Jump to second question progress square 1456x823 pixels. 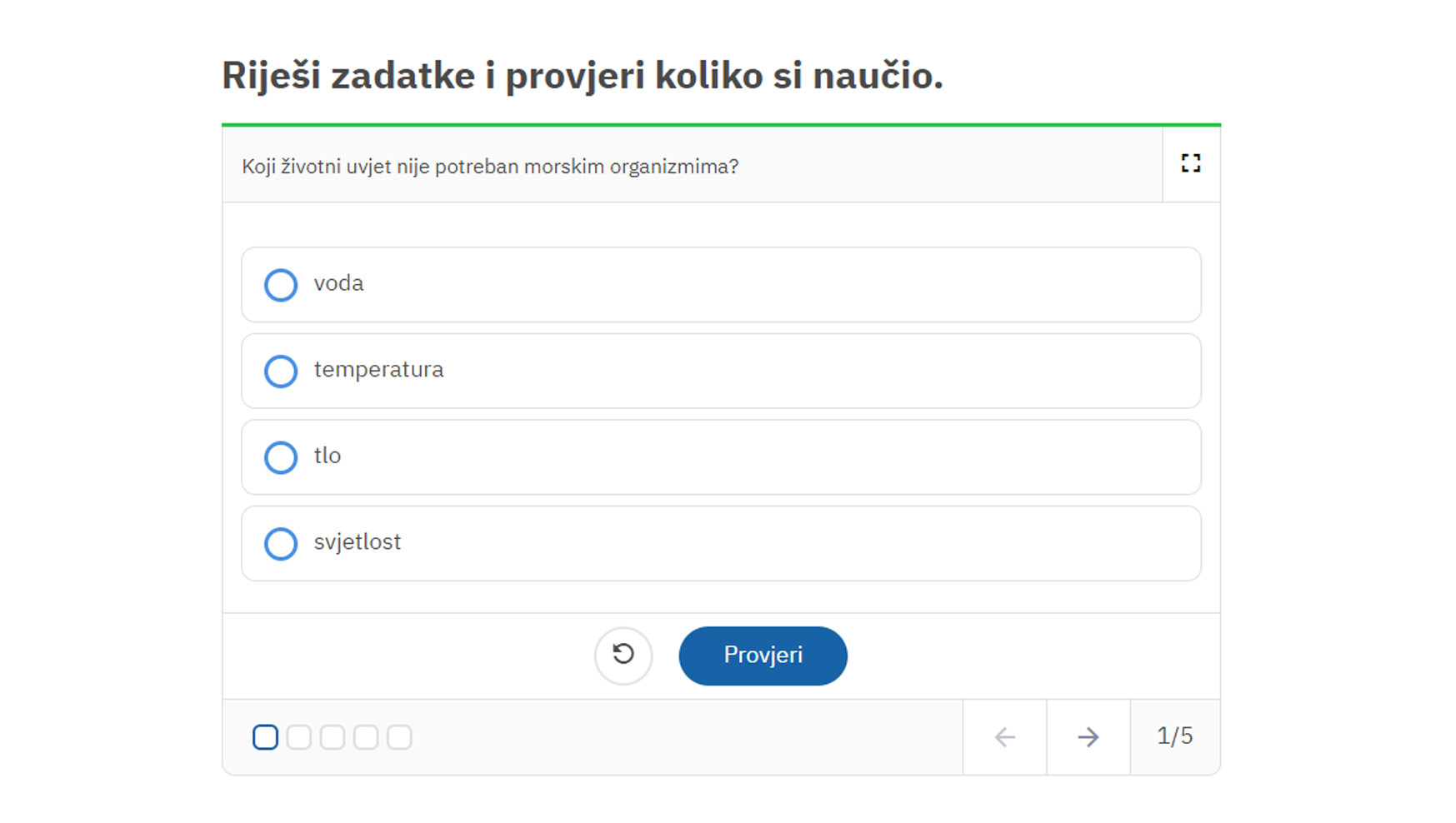(298, 737)
